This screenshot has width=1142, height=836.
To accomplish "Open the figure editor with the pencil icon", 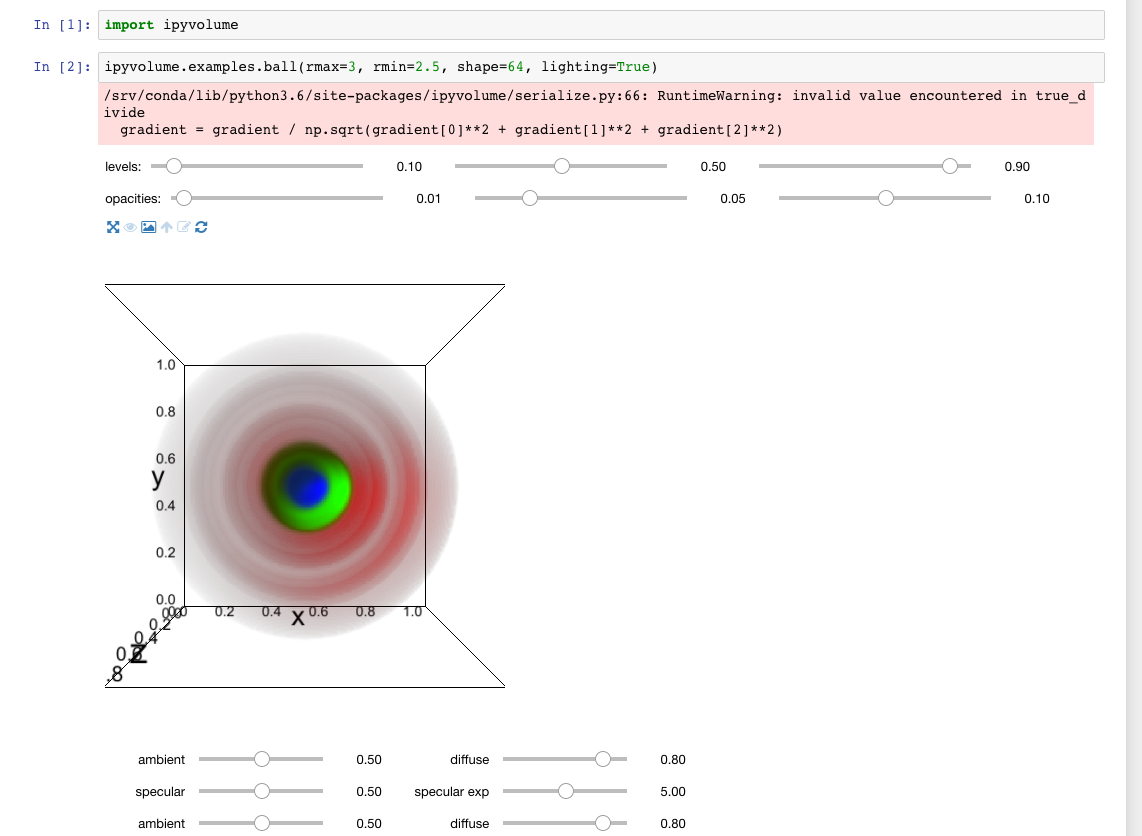I will [184, 227].
